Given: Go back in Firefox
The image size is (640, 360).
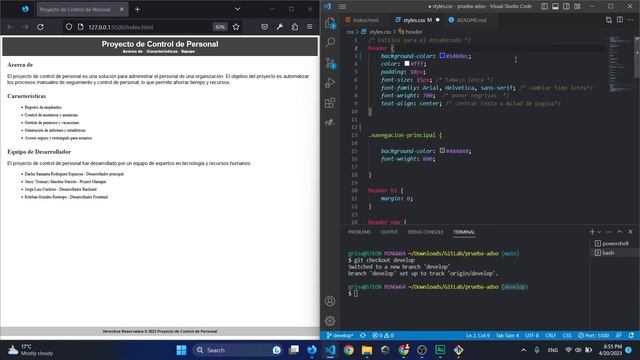Looking at the screenshot, I should pos(11,27).
